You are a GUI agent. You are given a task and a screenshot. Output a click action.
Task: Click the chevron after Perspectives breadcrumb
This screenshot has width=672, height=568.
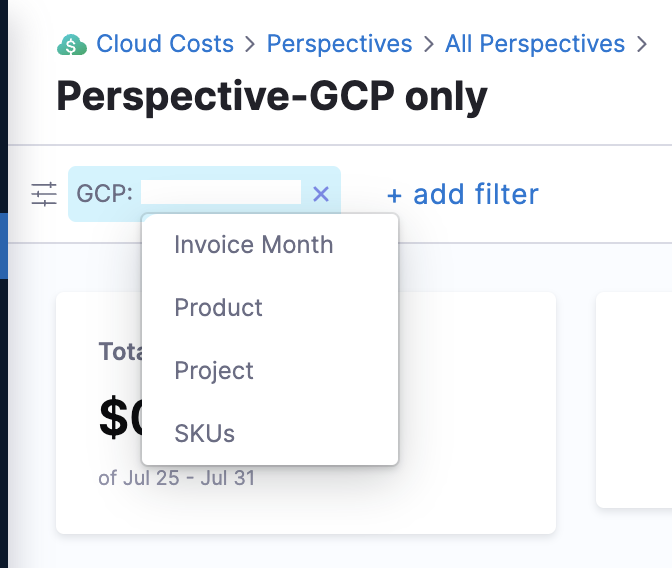click(429, 44)
